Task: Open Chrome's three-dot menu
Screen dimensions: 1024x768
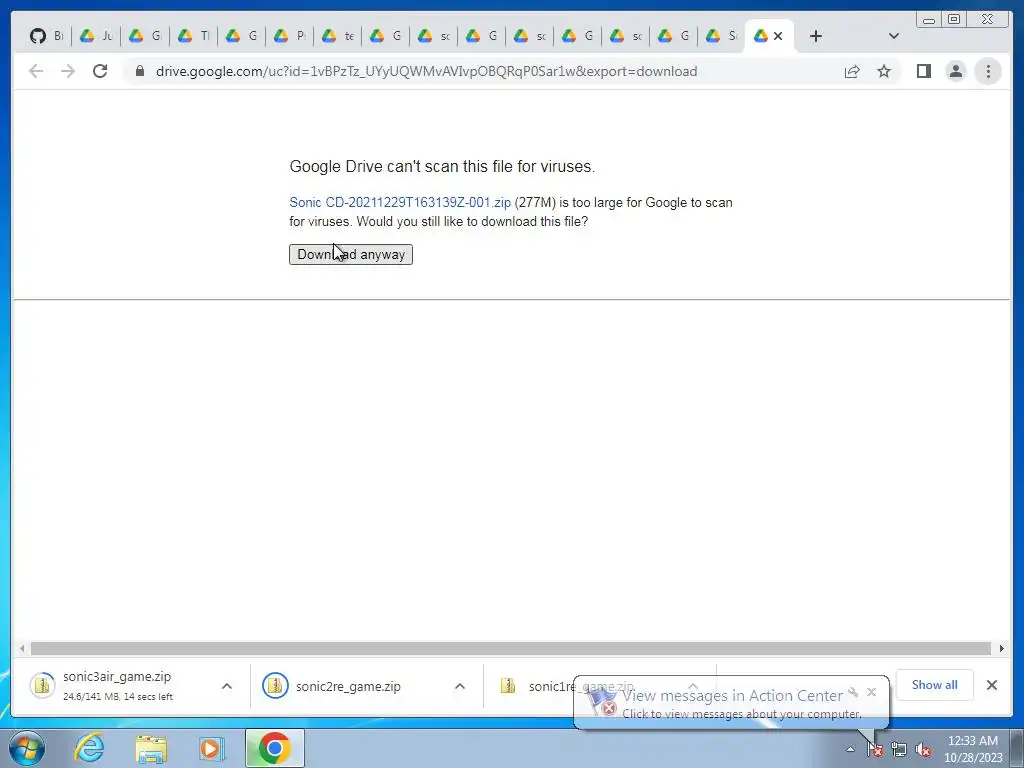Action: tap(988, 71)
